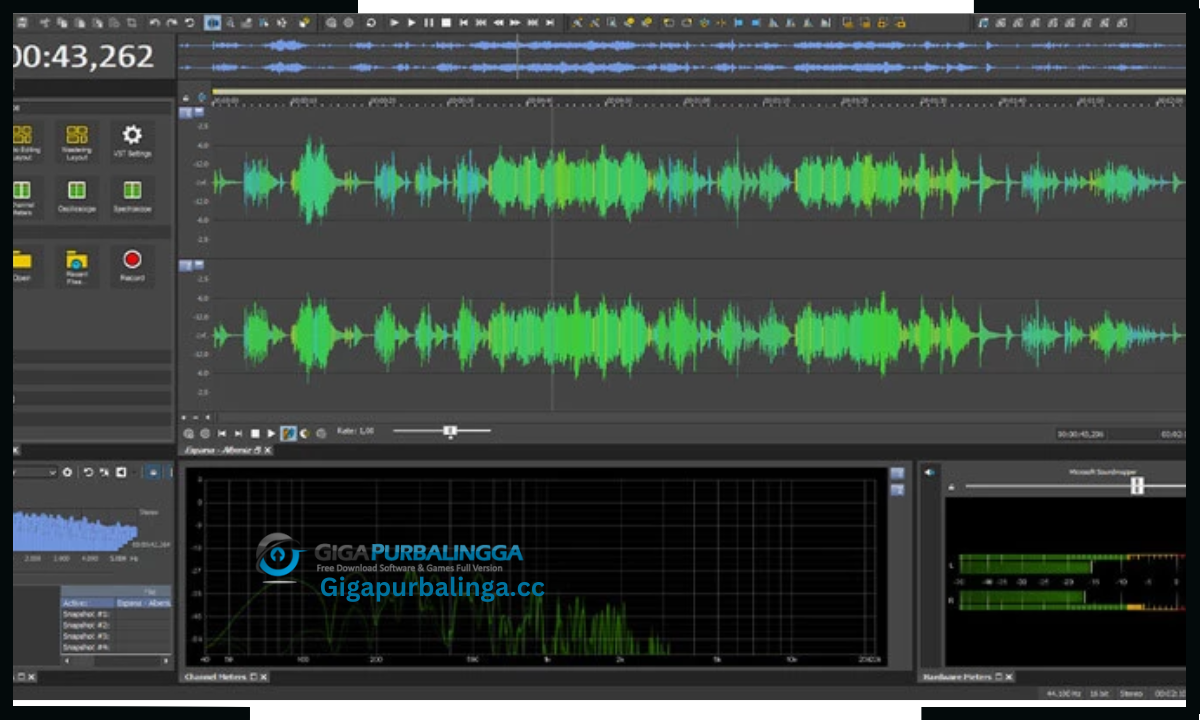Go to end in the main transport bar
This screenshot has width=1200, height=720.
click(549, 22)
